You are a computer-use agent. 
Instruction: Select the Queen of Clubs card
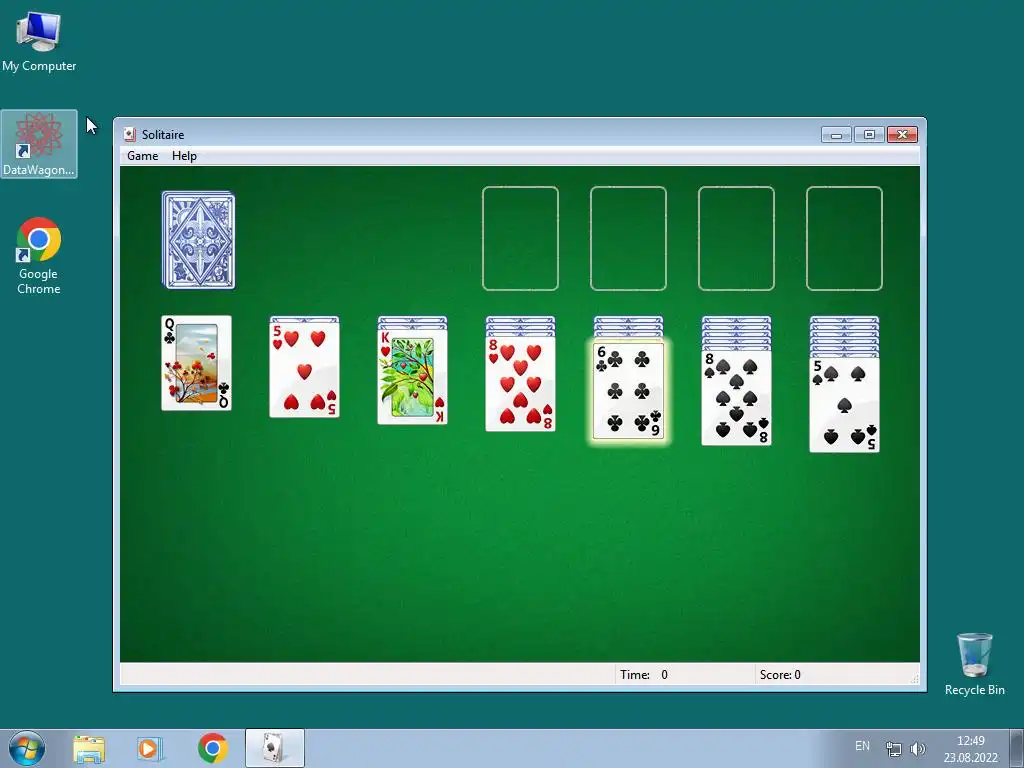click(x=197, y=363)
